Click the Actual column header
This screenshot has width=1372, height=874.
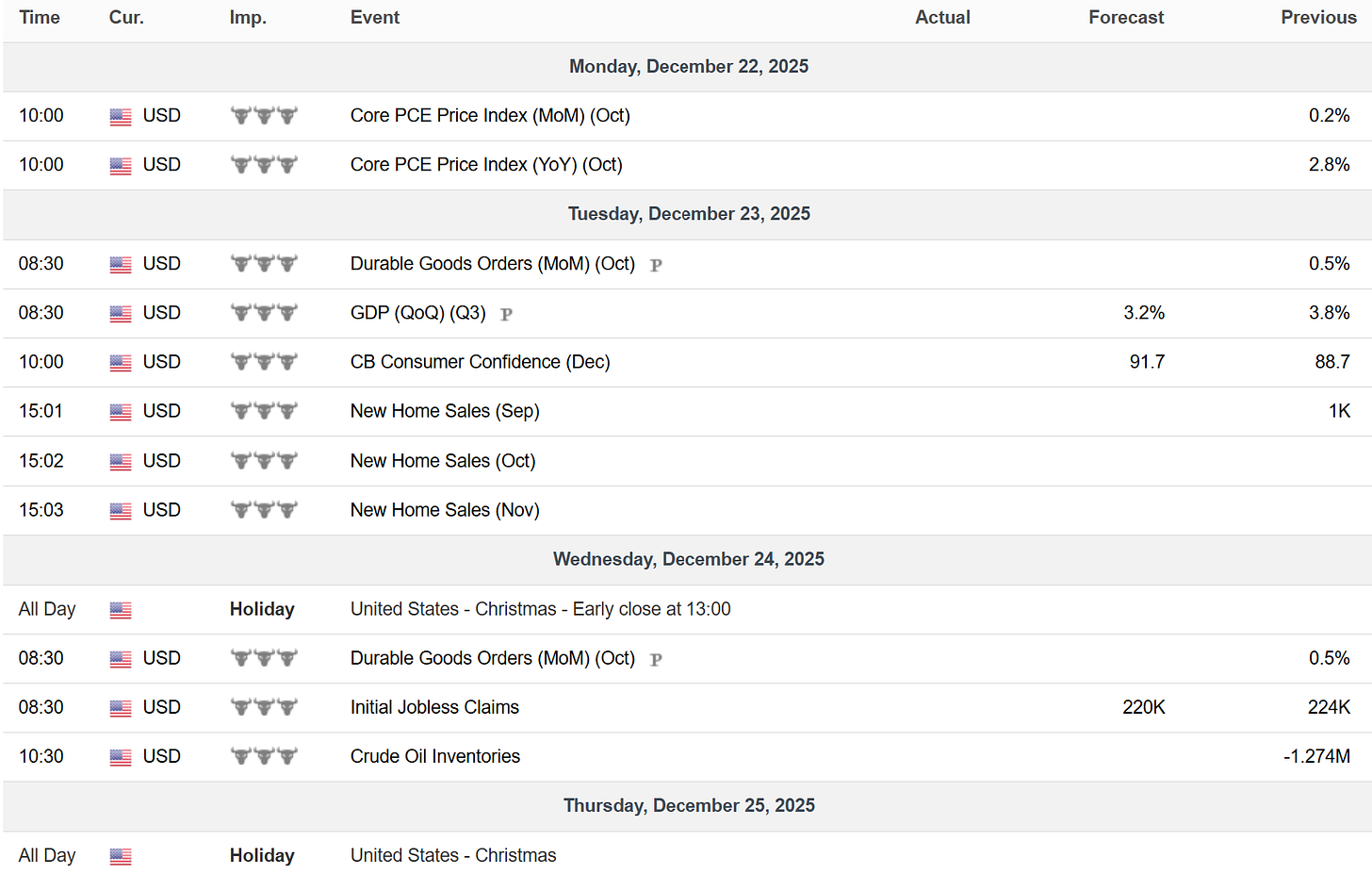942,18
